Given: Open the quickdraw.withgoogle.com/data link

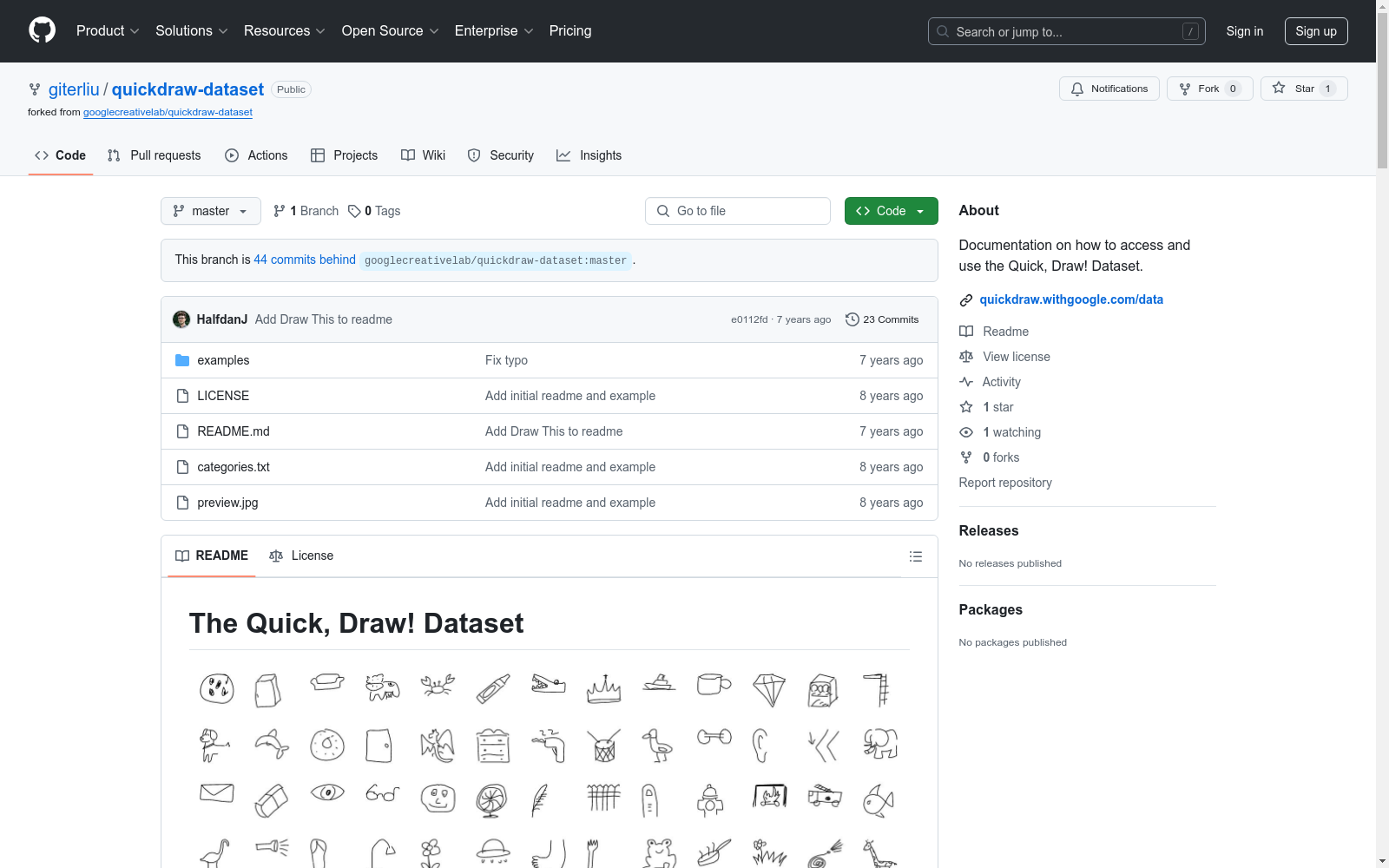Looking at the screenshot, I should click(x=1071, y=299).
